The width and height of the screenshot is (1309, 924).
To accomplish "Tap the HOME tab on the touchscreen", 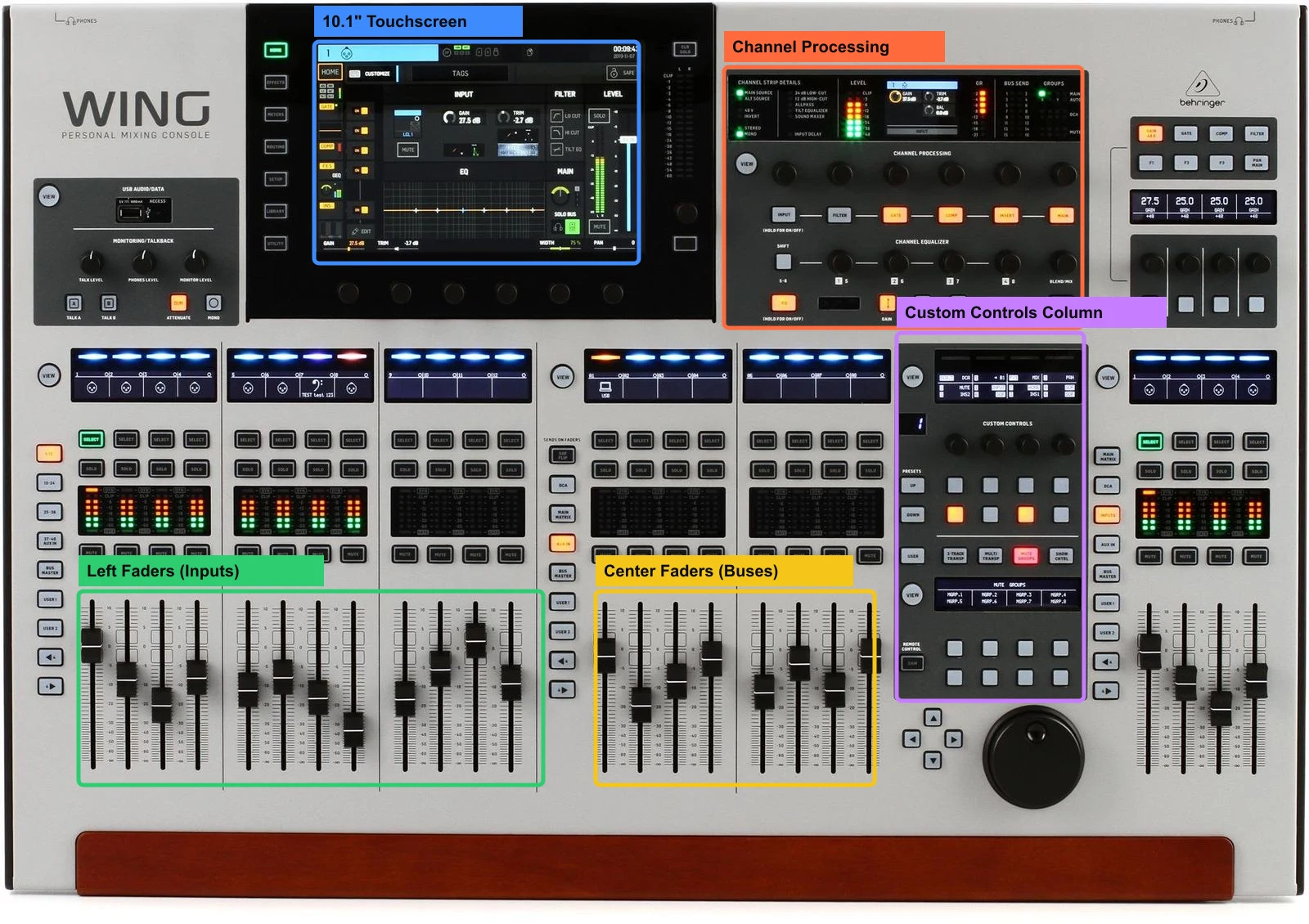I will (x=330, y=72).
